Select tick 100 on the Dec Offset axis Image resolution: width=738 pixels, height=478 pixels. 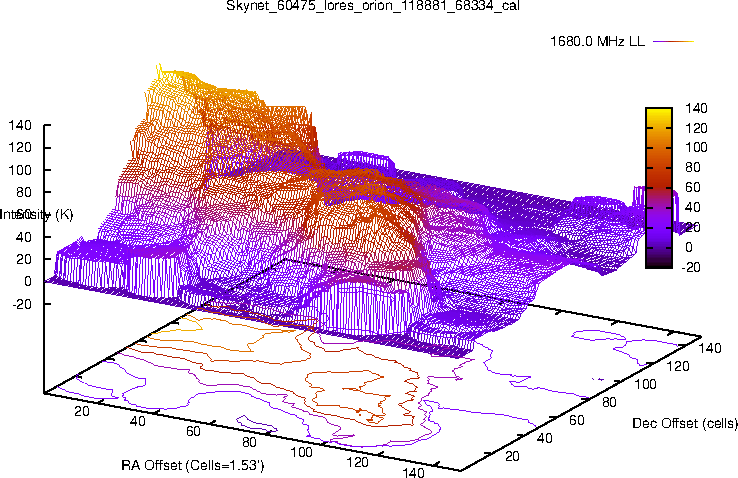pyautogui.click(x=645, y=384)
